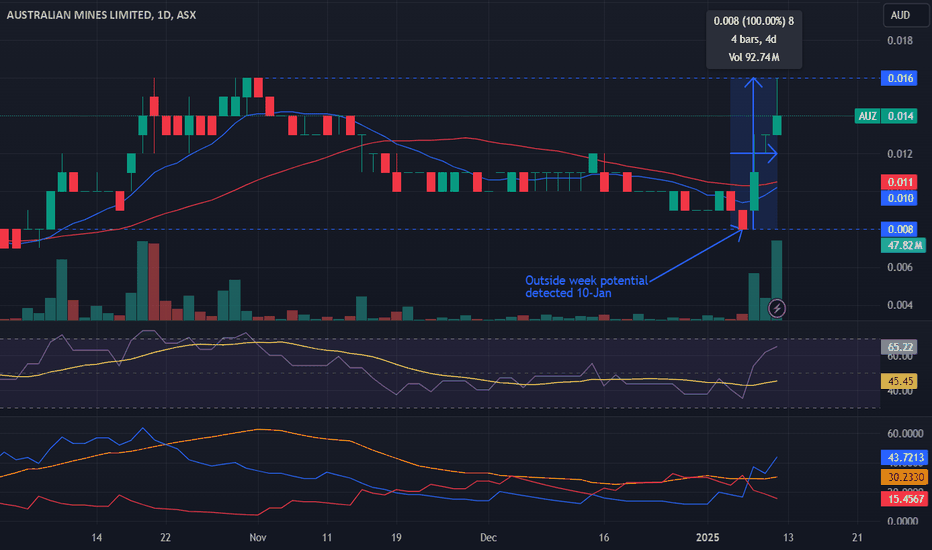
Task: Select the 43.7213 indicator value label
Action: [903, 457]
